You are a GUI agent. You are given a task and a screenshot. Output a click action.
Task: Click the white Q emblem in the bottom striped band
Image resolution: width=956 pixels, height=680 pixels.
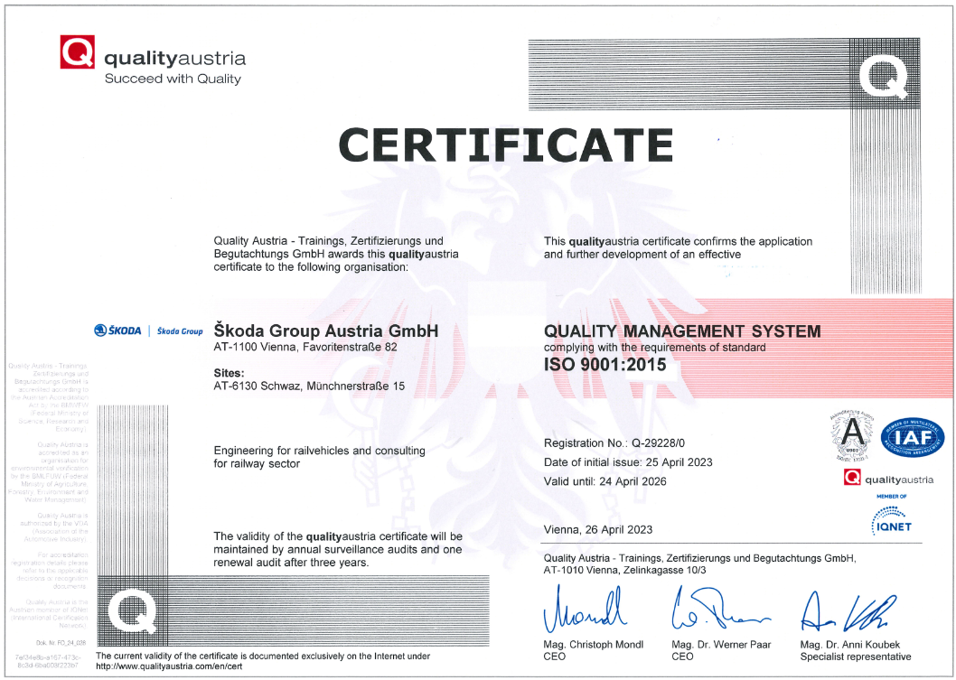coord(131,614)
